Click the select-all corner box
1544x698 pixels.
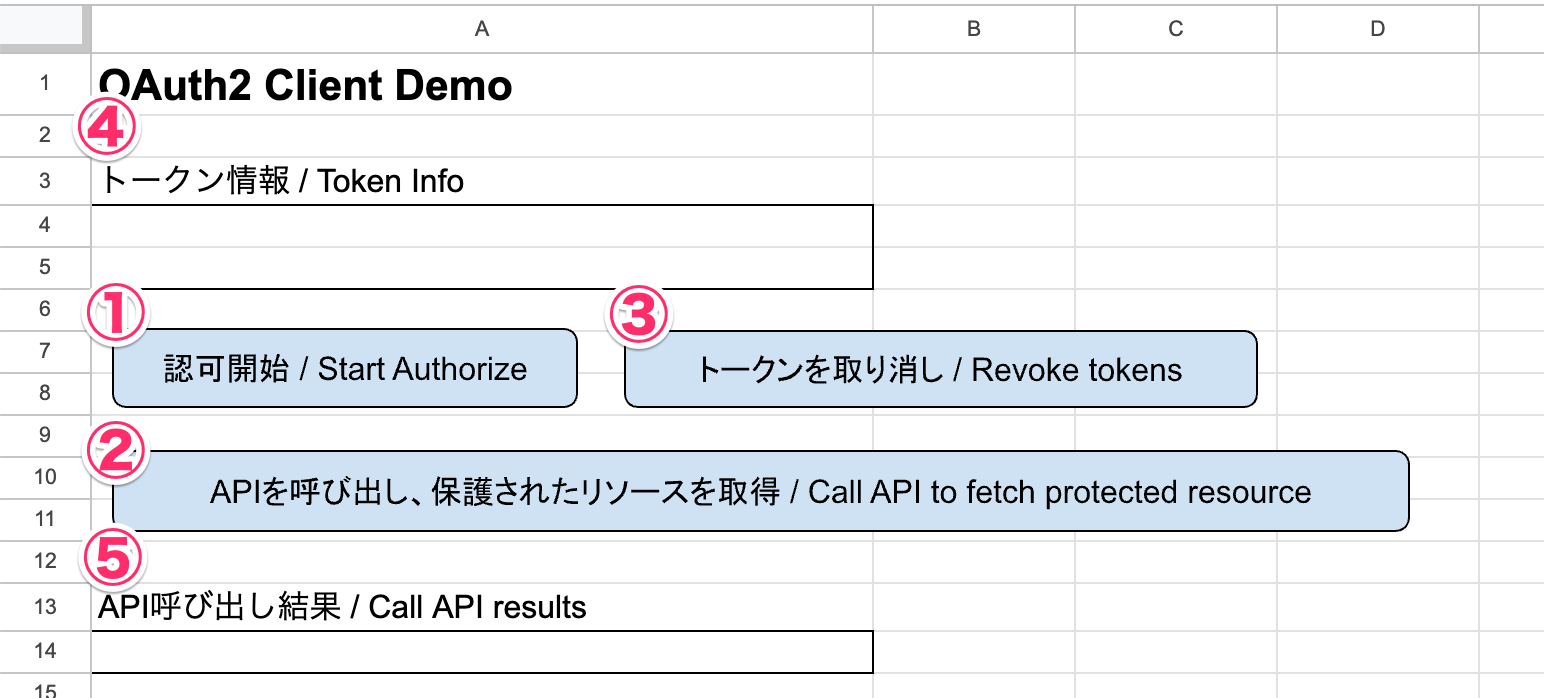[x=45, y=29]
